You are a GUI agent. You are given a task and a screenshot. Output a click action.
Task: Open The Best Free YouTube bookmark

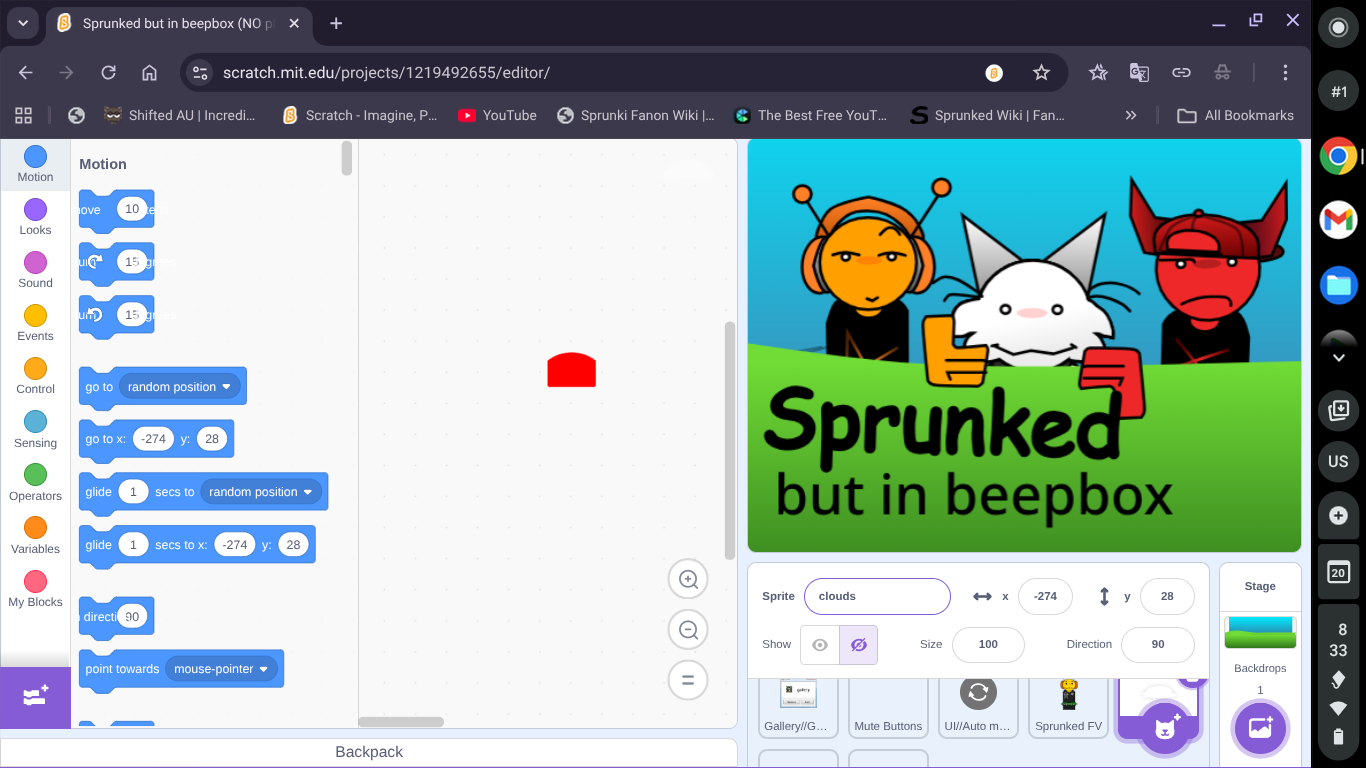pyautogui.click(x=810, y=115)
